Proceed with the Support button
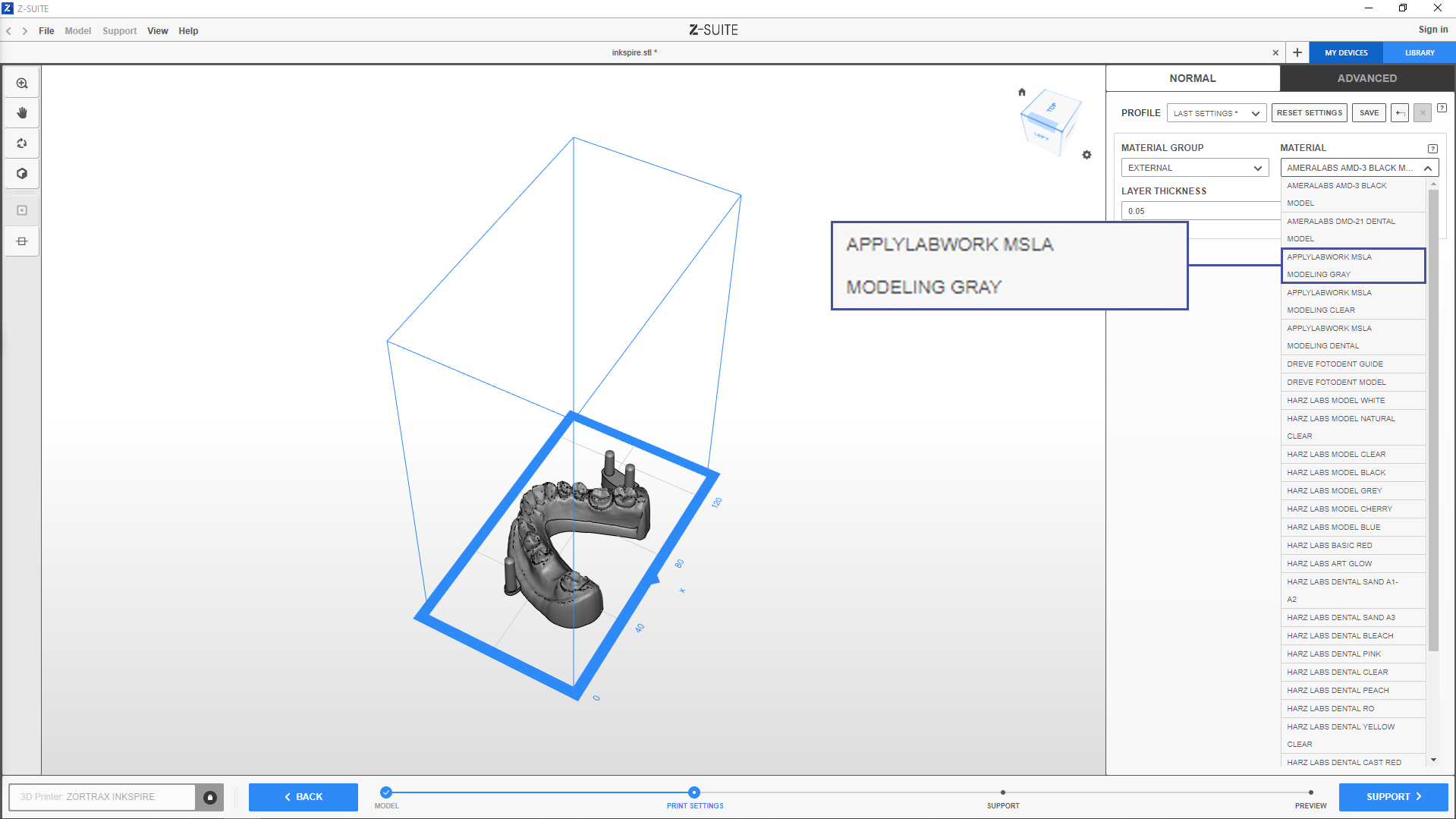Screen dimensions: 1456x819 click(1392, 797)
